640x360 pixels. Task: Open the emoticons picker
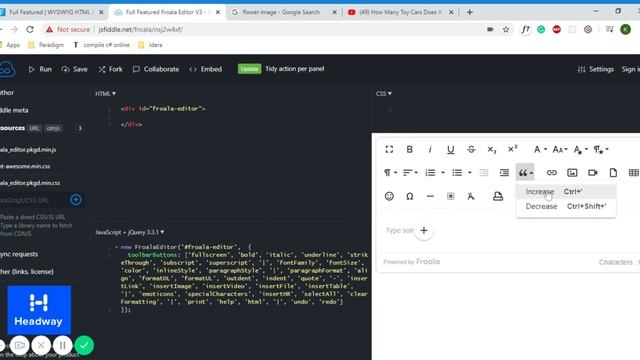389,196
